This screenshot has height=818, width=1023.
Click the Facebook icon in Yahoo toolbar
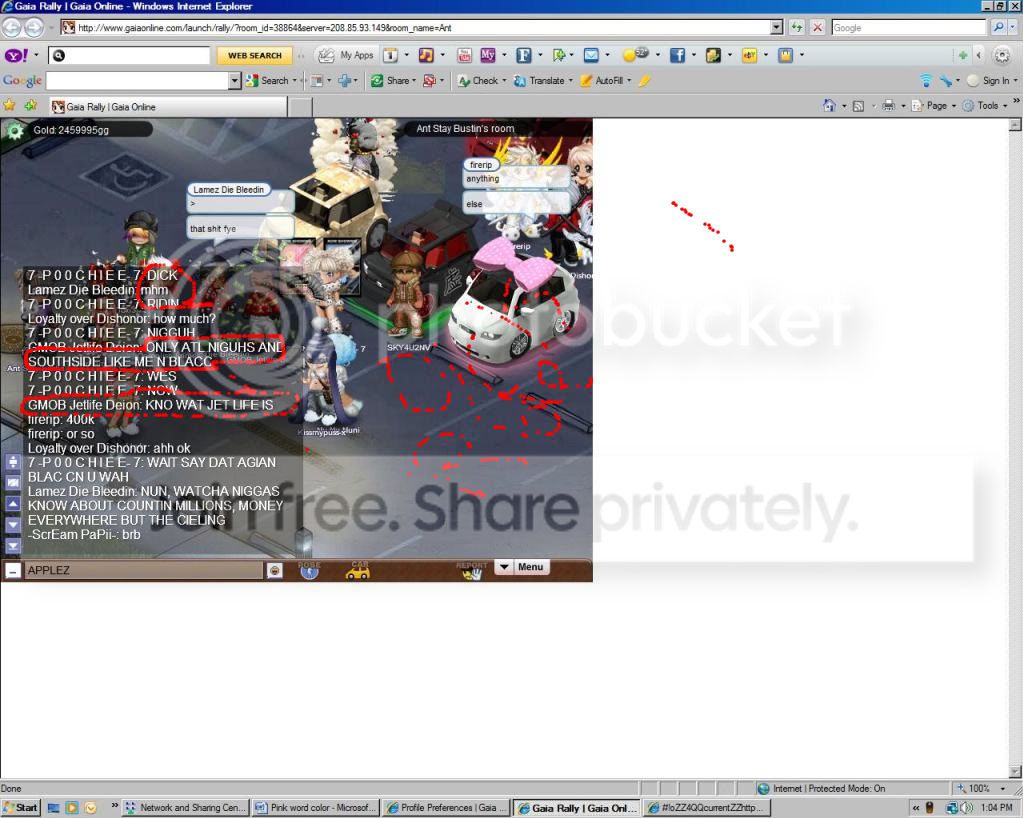click(677, 55)
